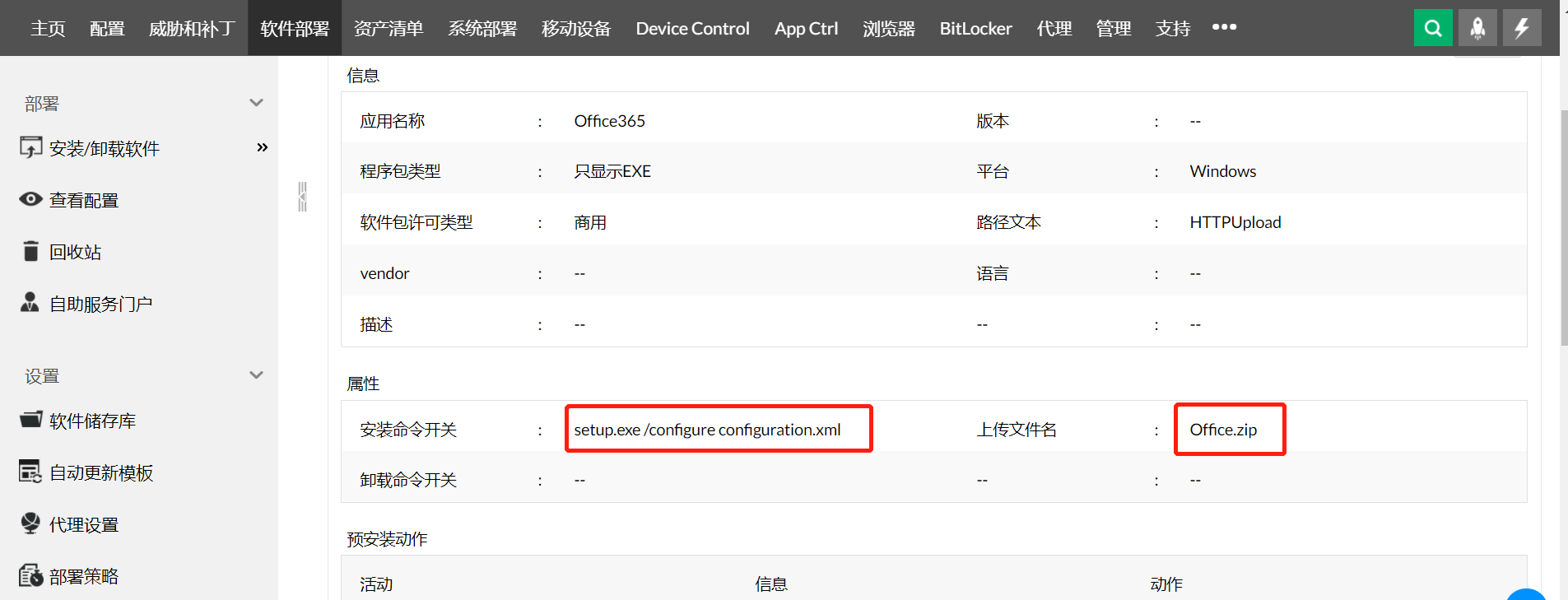Screen dimensions: 1568x600
Task: Open the 支持 tab
Action: (1173, 29)
